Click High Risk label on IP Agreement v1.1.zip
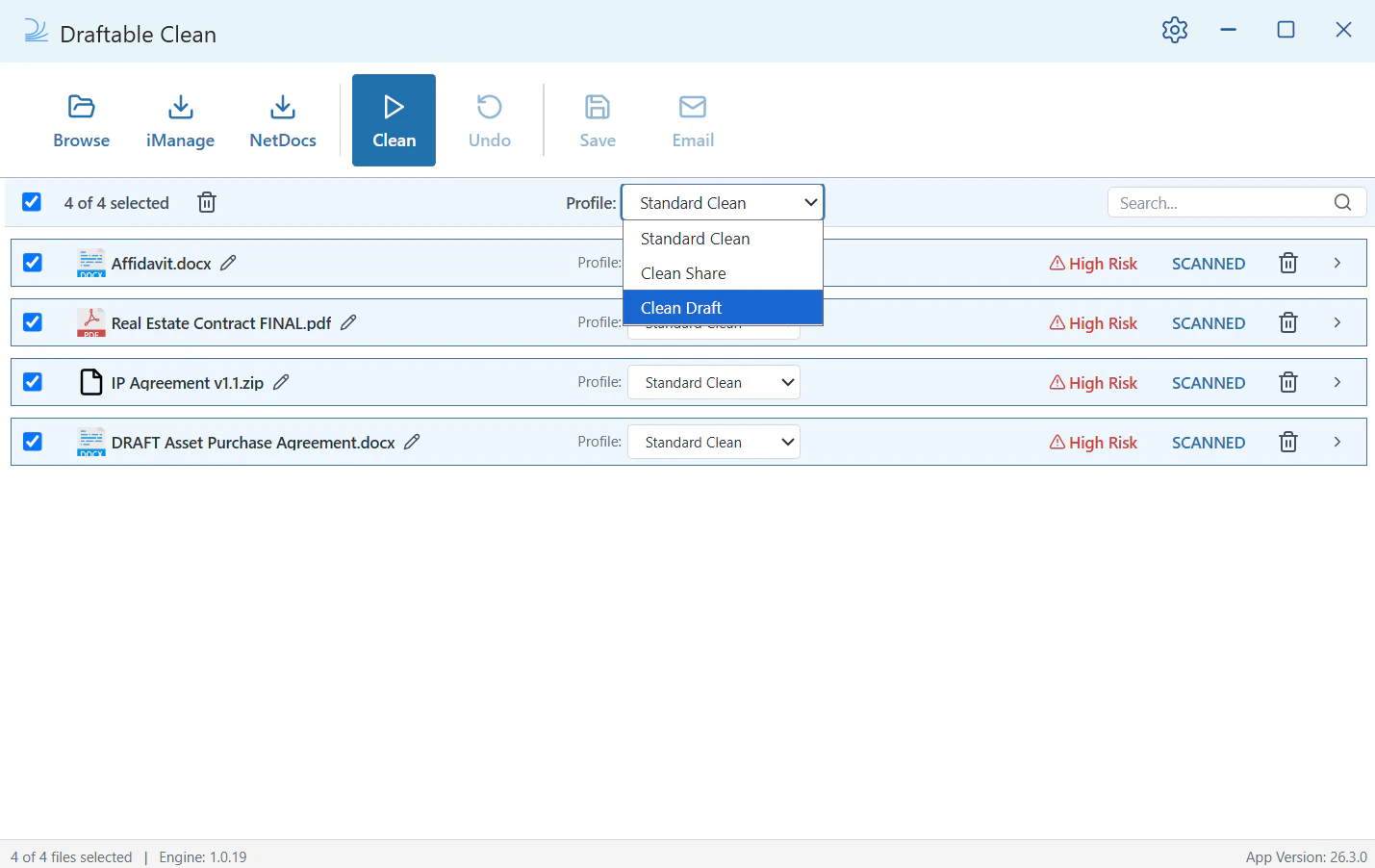This screenshot has width=1375, height=868. (1093, 383)
